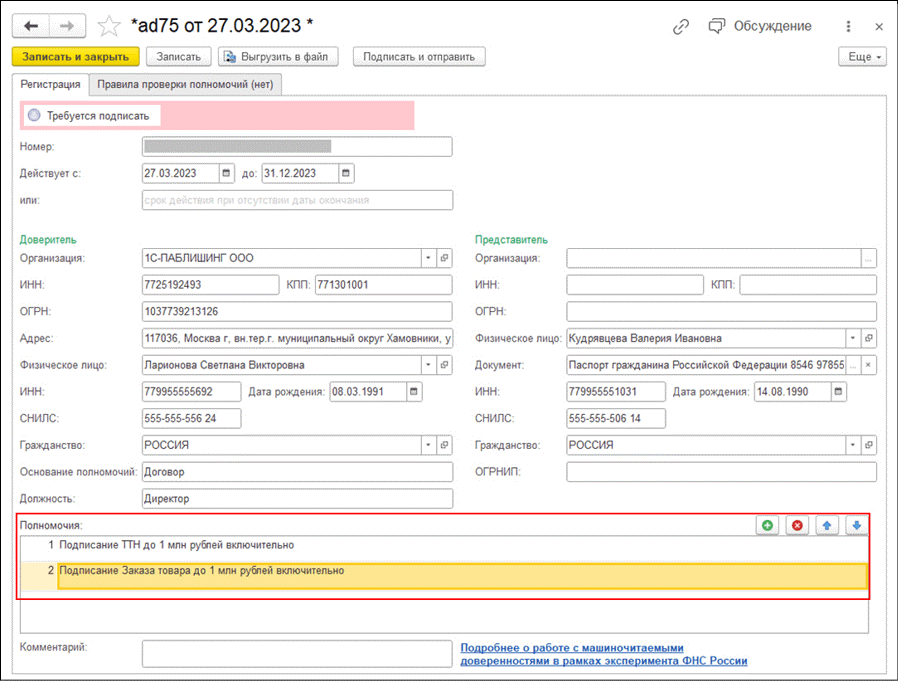Copy link using the chain icon
898x681 pixels.
tap(681, 27)
